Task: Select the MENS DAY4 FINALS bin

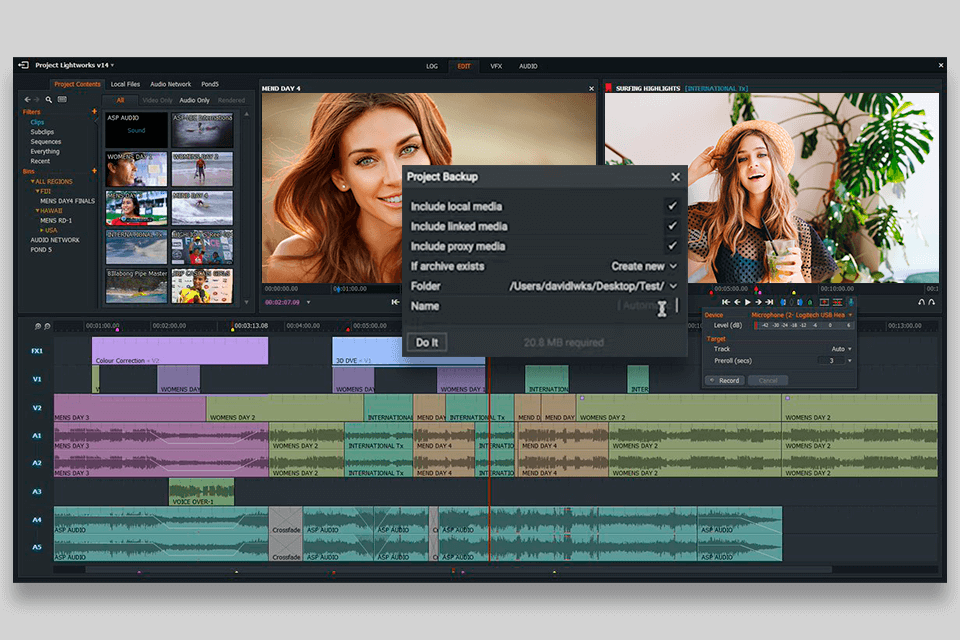Action: 67,201
